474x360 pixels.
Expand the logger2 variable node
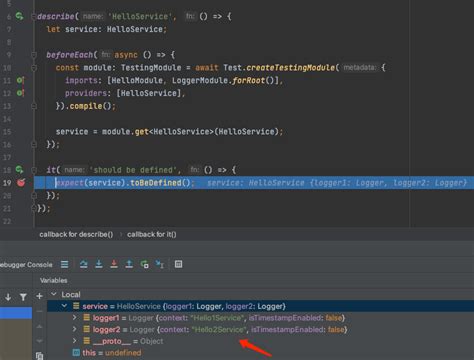click(x=74, y=329)
